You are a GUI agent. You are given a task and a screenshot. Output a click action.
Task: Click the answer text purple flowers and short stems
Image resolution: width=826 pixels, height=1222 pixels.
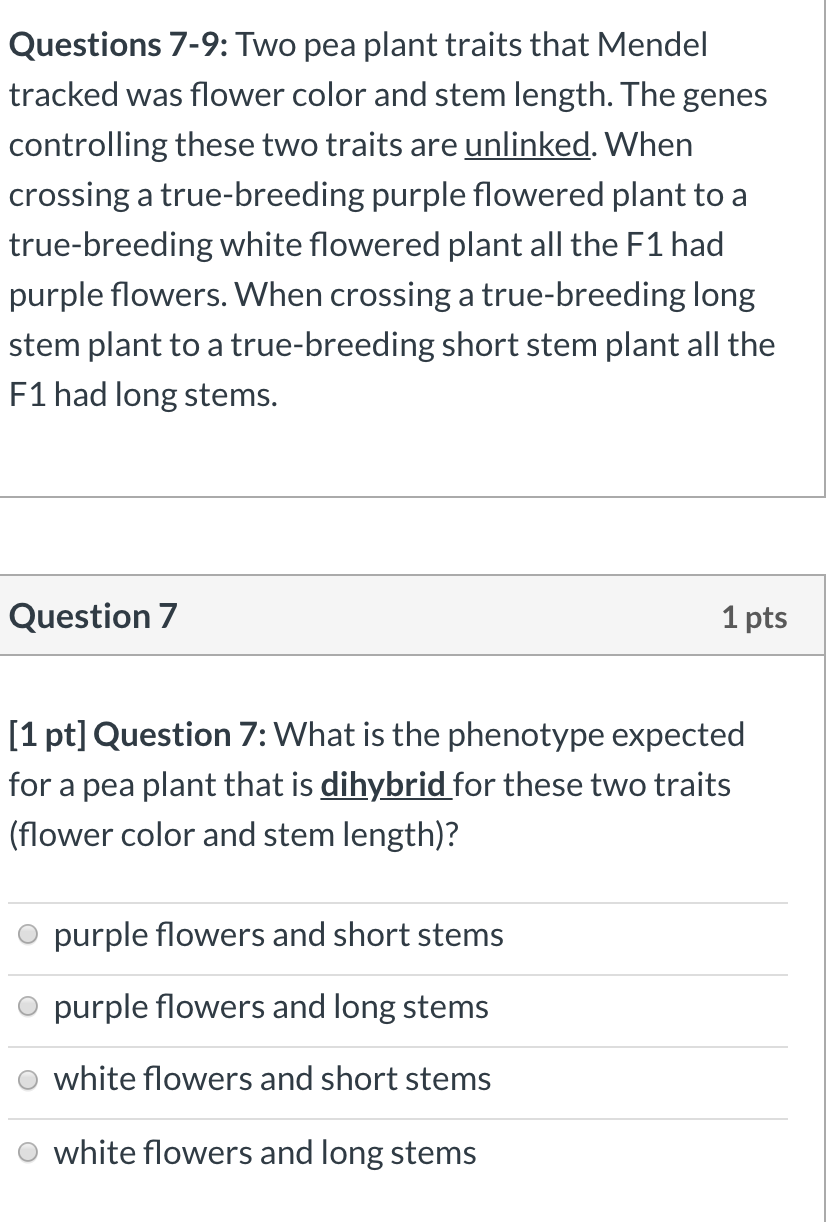click(x=279, y=934)
